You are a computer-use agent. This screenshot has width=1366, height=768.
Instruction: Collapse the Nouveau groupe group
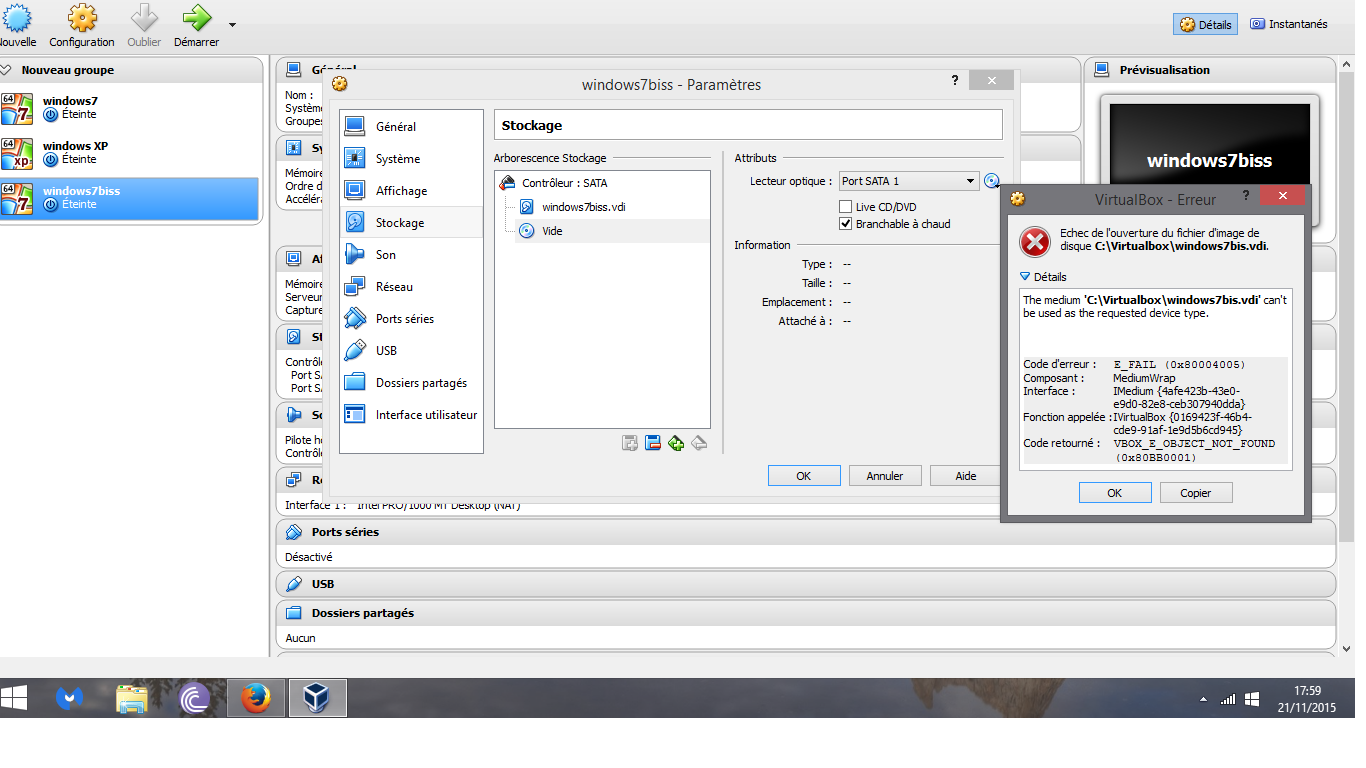pyautogui.click(x=6, y=70)
